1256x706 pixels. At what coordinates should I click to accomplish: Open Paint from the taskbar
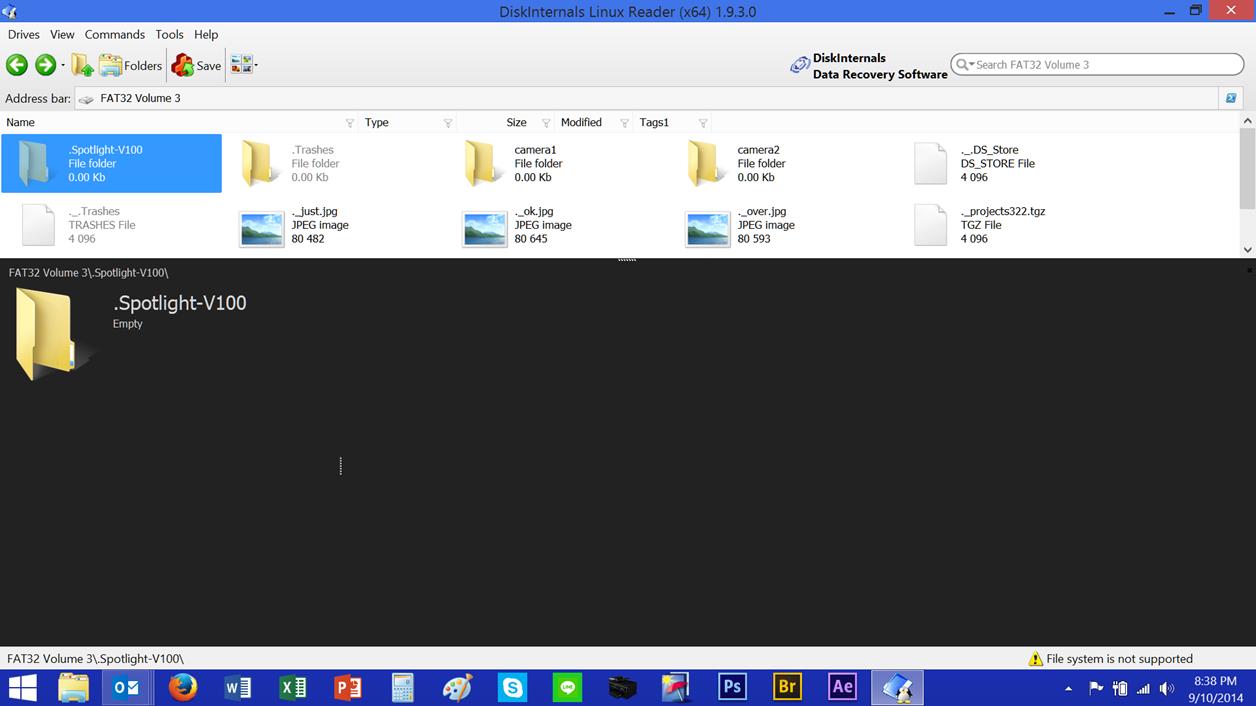pyautogui.click(x=458, y=687)
